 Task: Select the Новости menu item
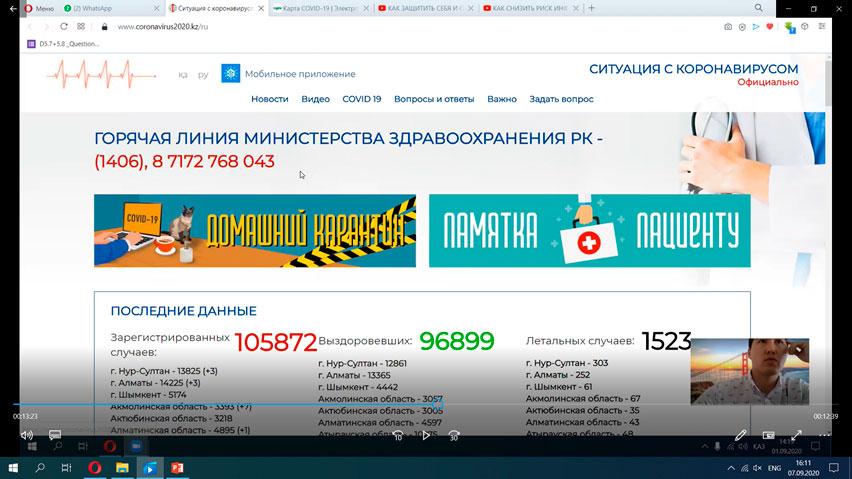coord(270,99)
